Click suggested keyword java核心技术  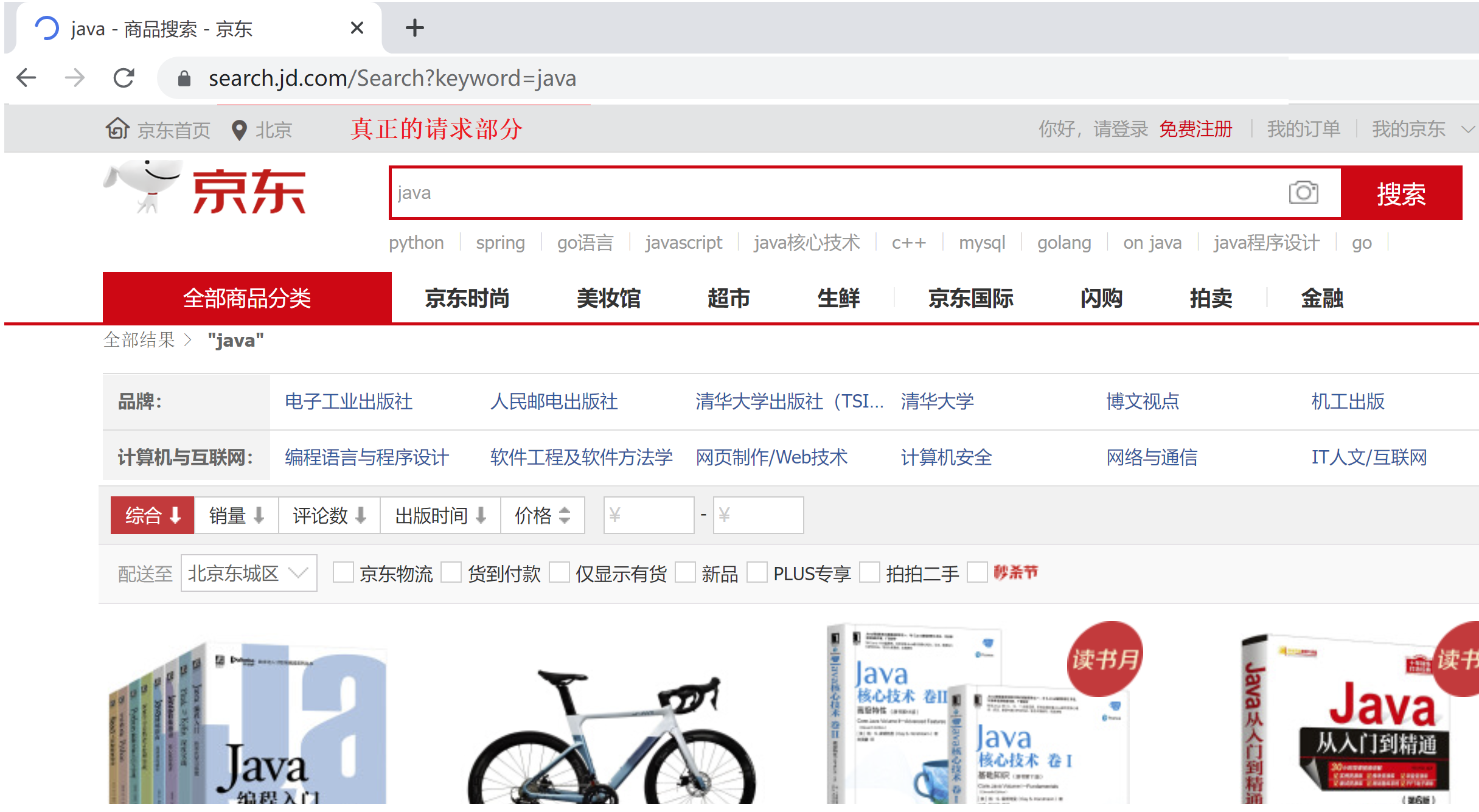click(x=807, y=243)
